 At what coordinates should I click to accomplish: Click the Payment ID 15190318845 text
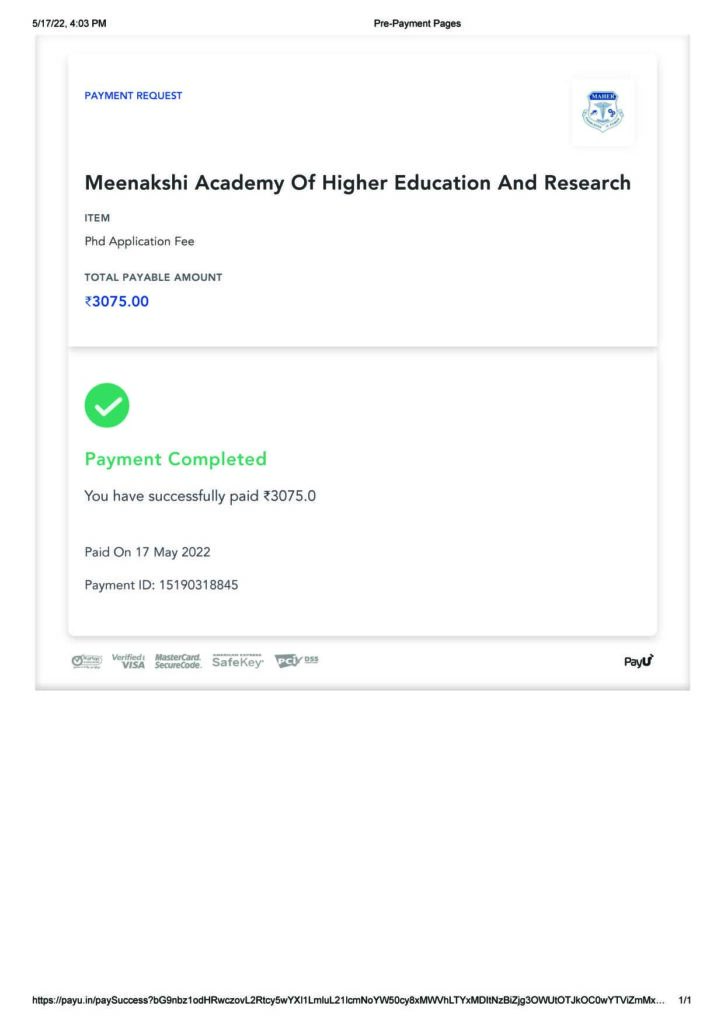point(161,585)
